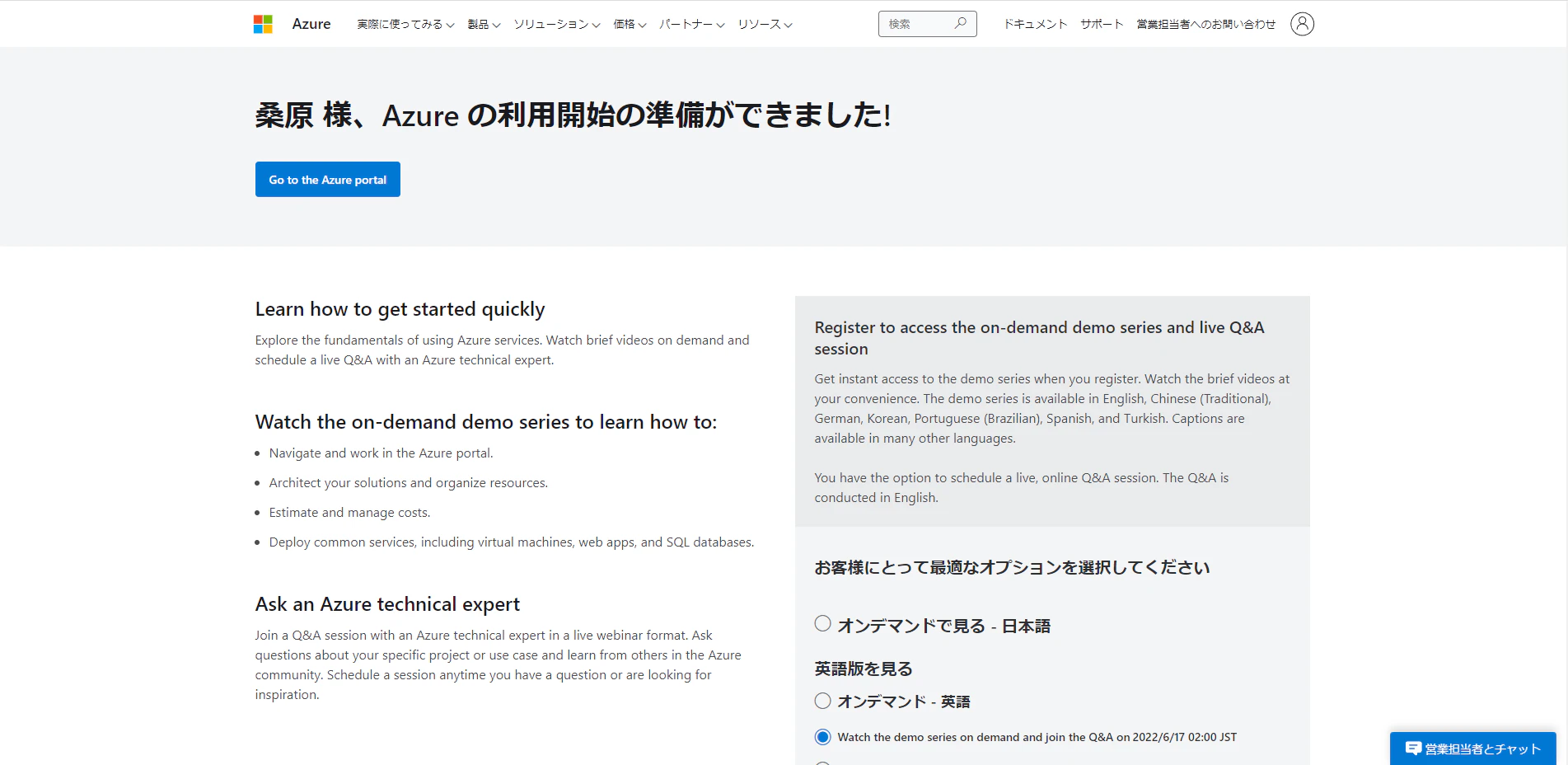Click the Deploy common services bullet

click(x=511, y=542)
